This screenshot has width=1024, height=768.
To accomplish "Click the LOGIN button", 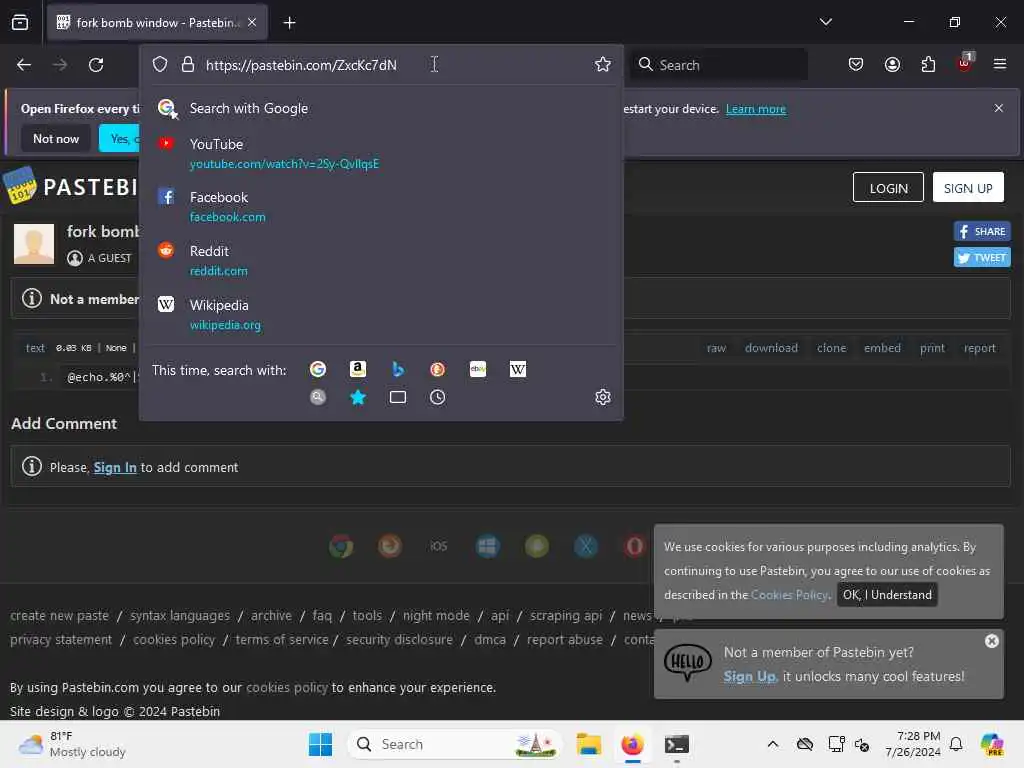I will click(x=888, y=188).
